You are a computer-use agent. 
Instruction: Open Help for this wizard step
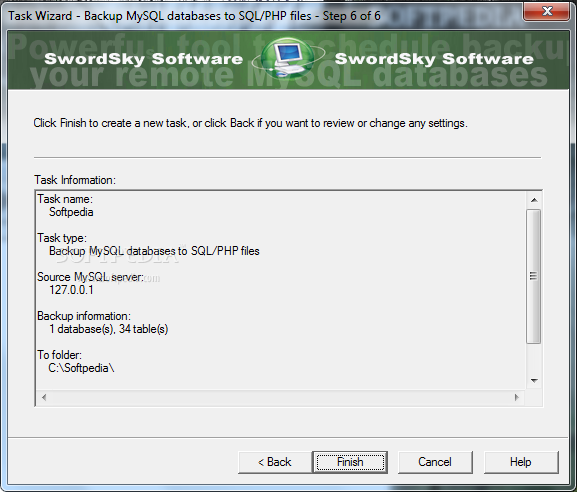(521, 462)
